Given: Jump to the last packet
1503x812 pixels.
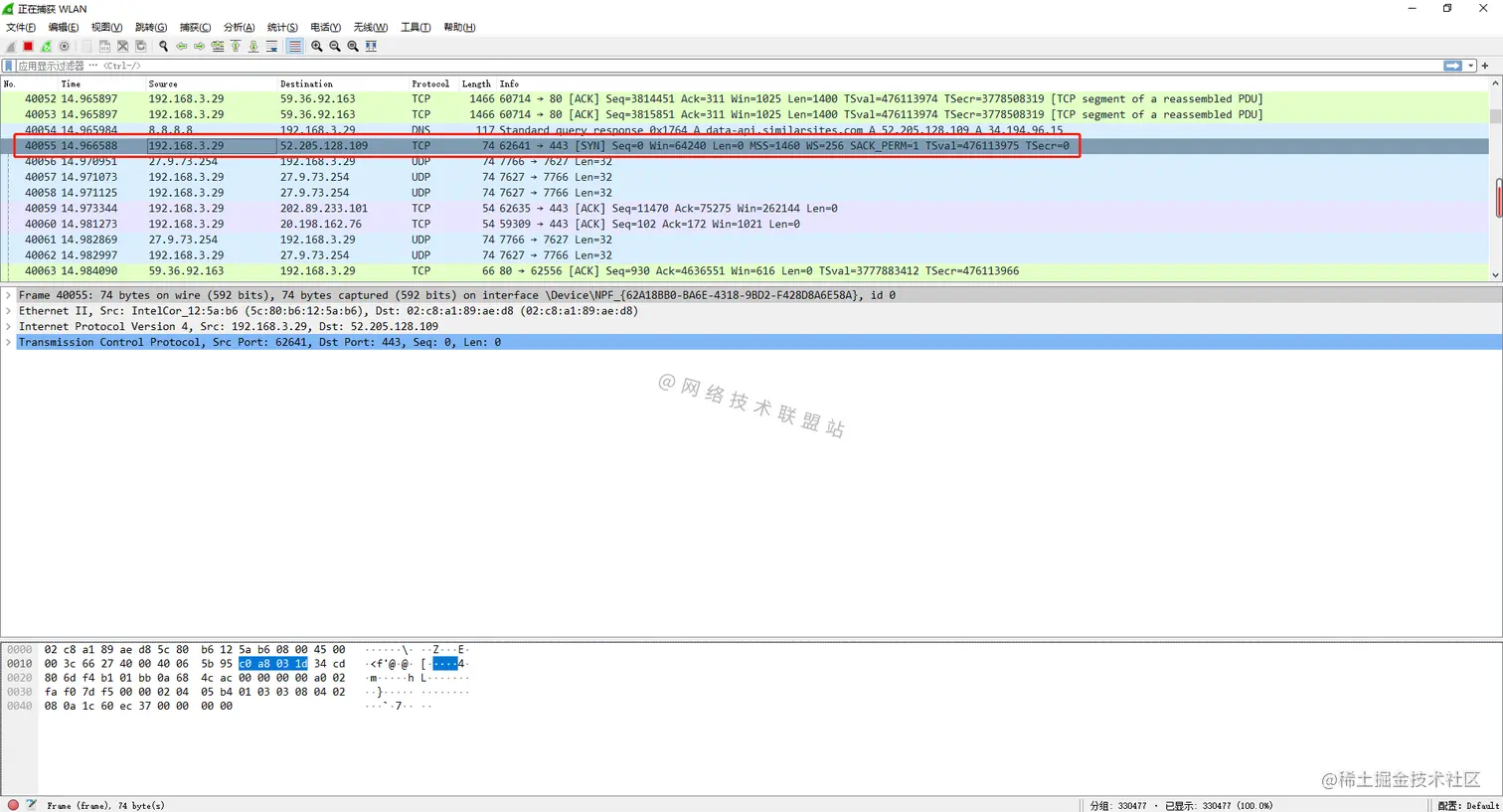Looking at the screenshot, I should coord(253,47).
